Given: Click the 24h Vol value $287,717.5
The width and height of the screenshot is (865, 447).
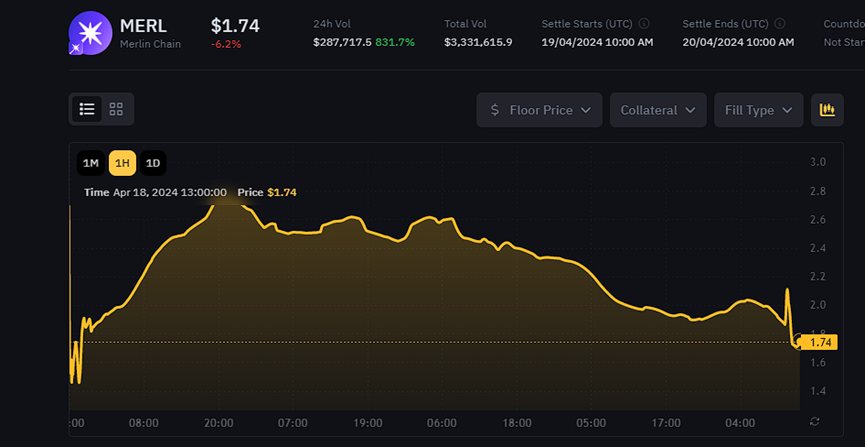Looking at the screenshot, I should [342, 42].
